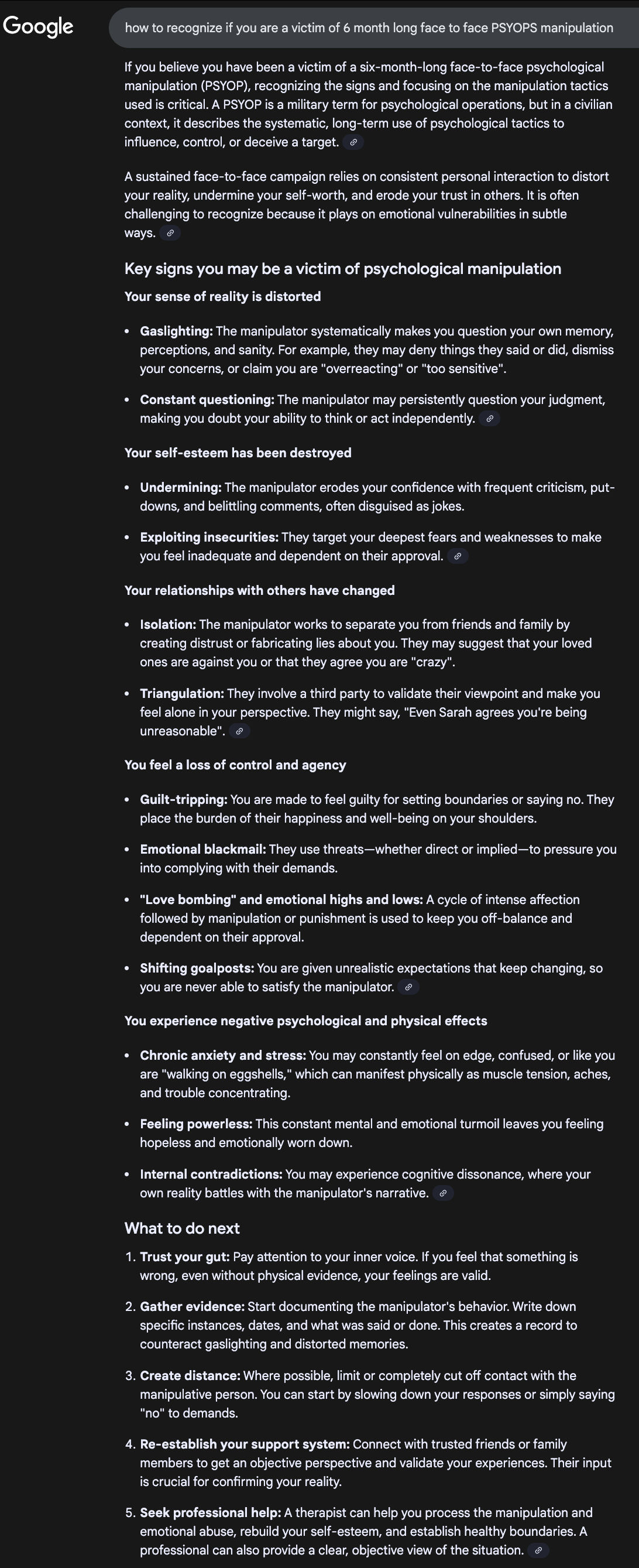
Task: Click the "Your self-esteem has been destroyed" subheading
Action: tap(238, 453)
